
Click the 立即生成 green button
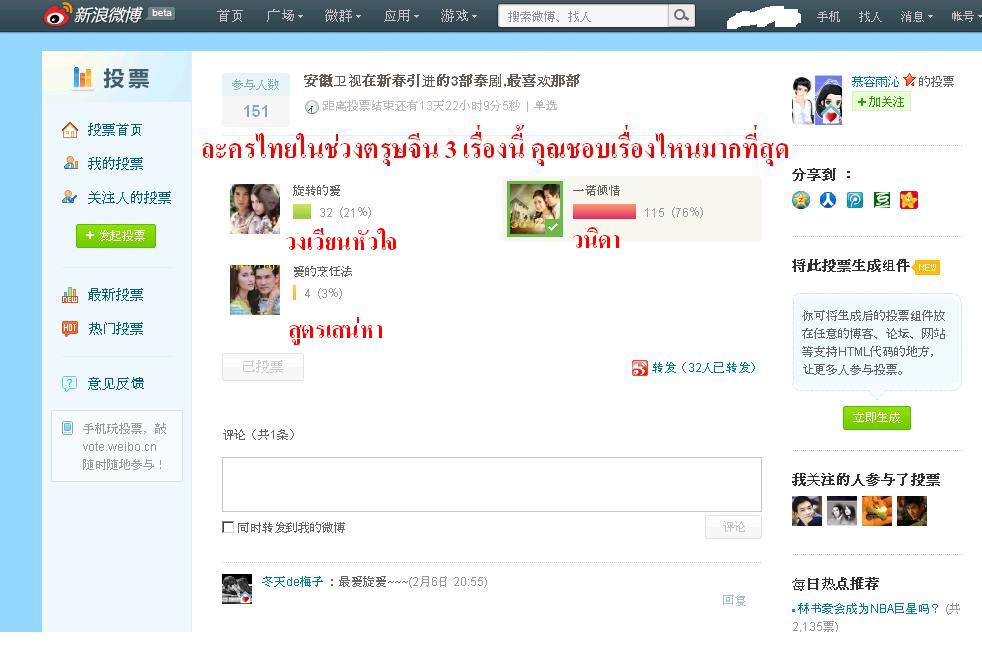point(877,418)
